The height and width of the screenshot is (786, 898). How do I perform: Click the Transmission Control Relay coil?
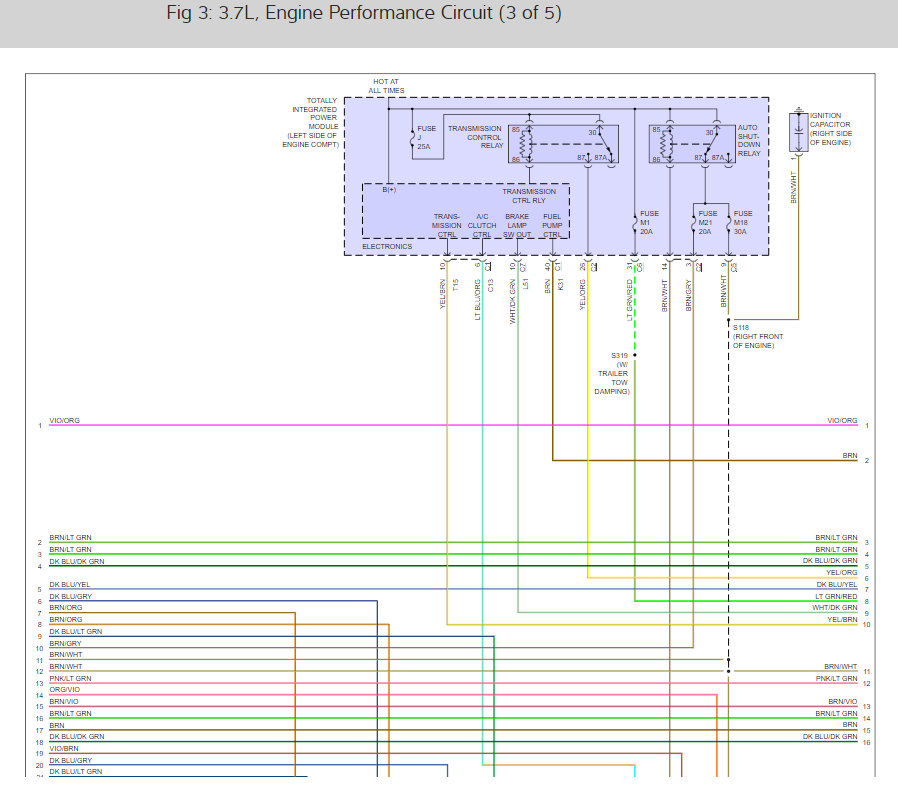click(x=527, y=144)
